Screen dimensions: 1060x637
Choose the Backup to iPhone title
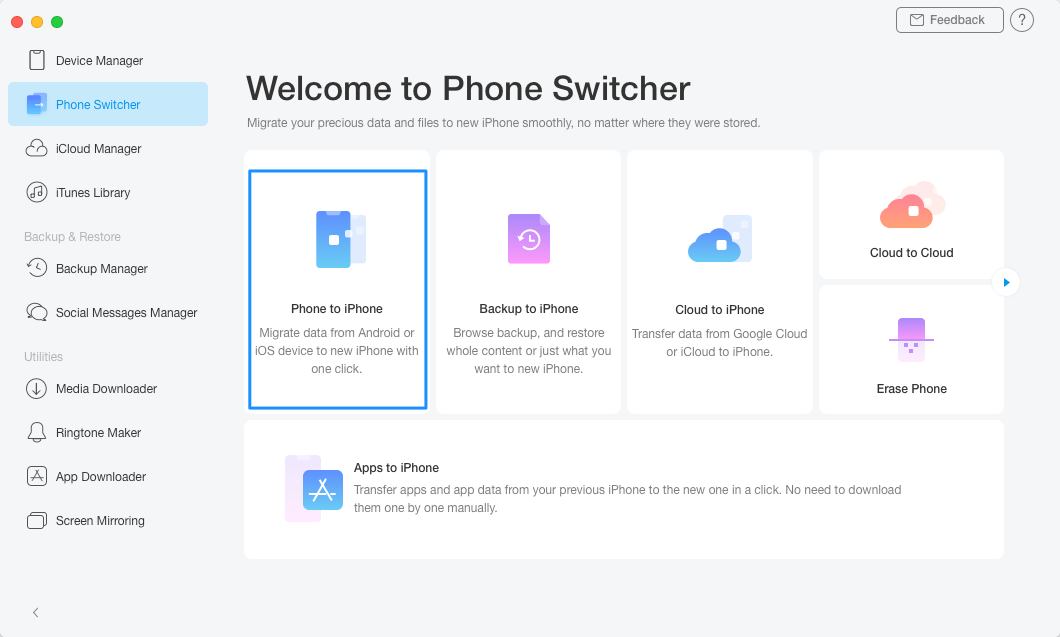(x=529, y=308)
